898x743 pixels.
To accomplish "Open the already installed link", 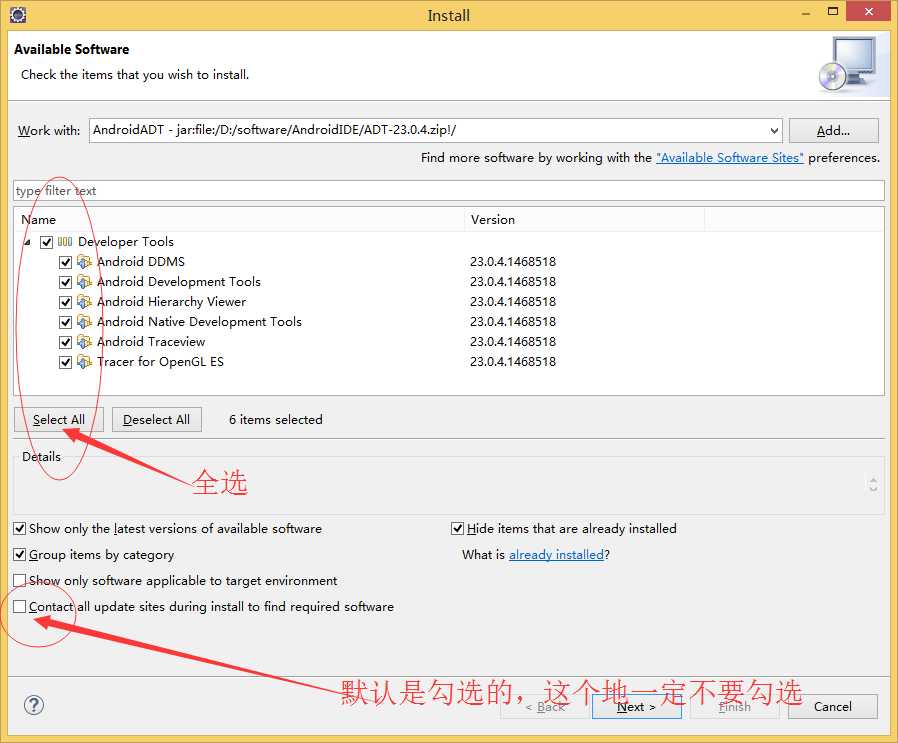I will pos(556,555).
